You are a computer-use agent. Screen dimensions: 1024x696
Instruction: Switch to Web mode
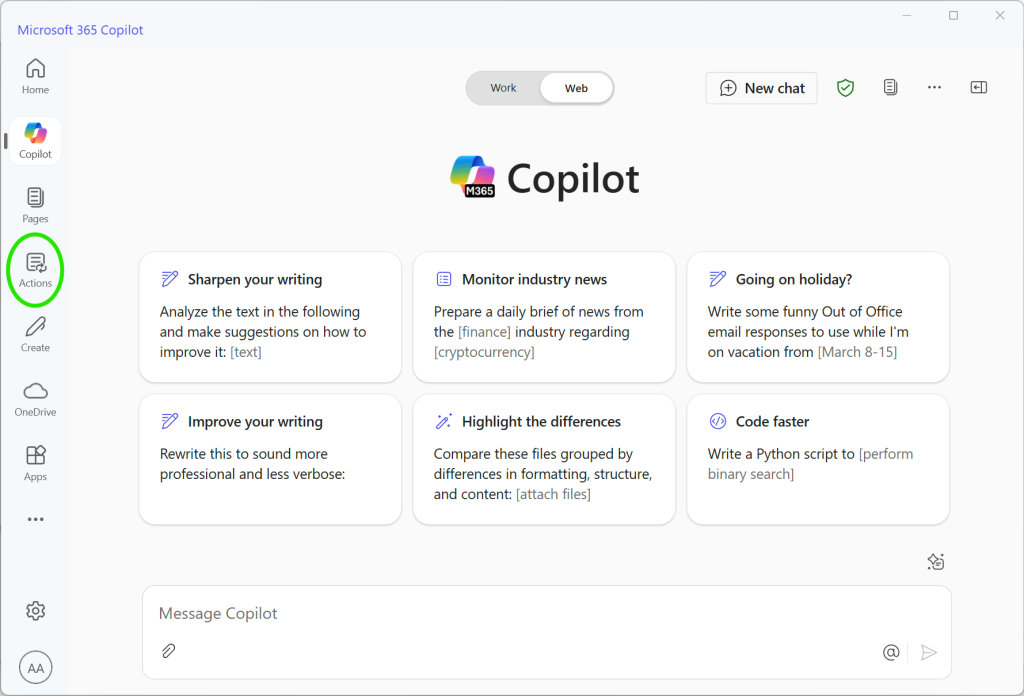pos(576,88)
